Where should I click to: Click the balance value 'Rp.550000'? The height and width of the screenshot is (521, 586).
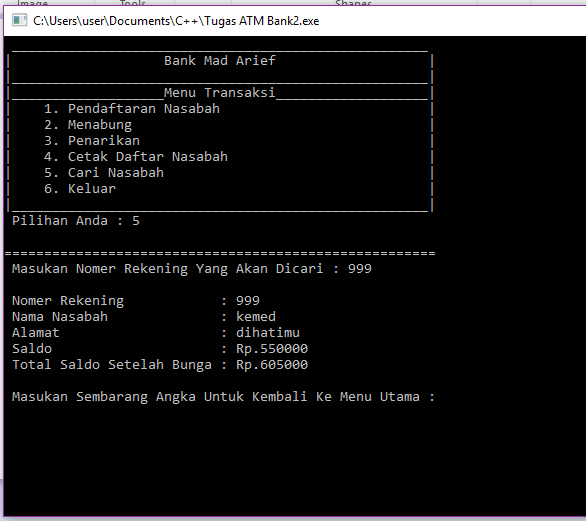point(272,349)
